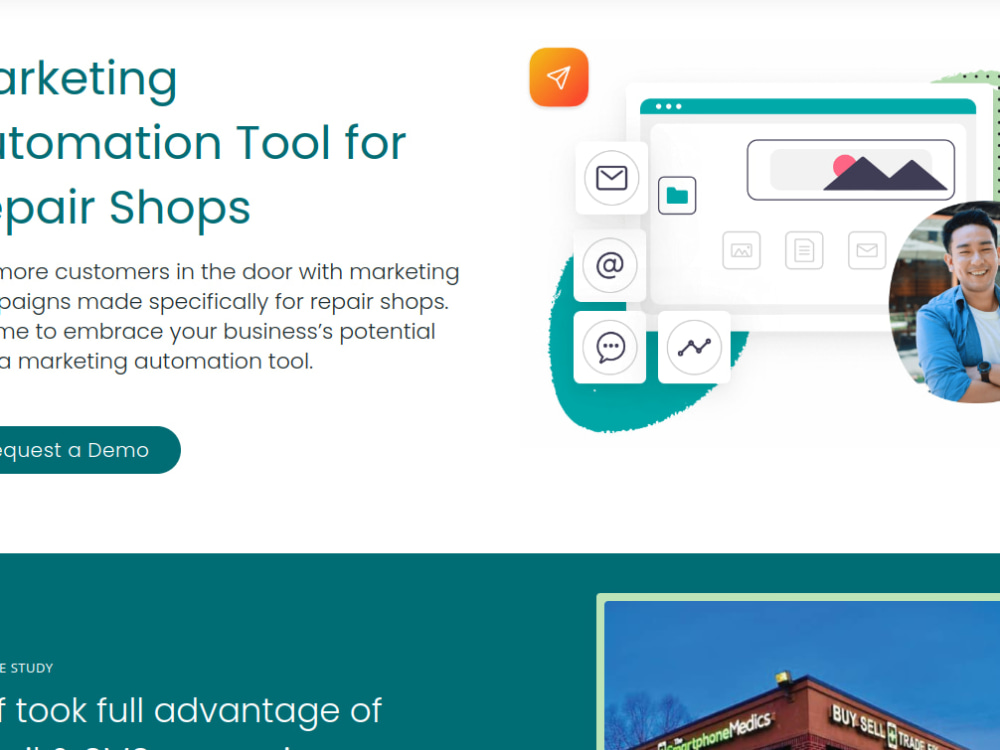1000x750 pixels.
Task: Click the line chart analytics icon tile
Action: pyautogui.click(x=694, y=348)
